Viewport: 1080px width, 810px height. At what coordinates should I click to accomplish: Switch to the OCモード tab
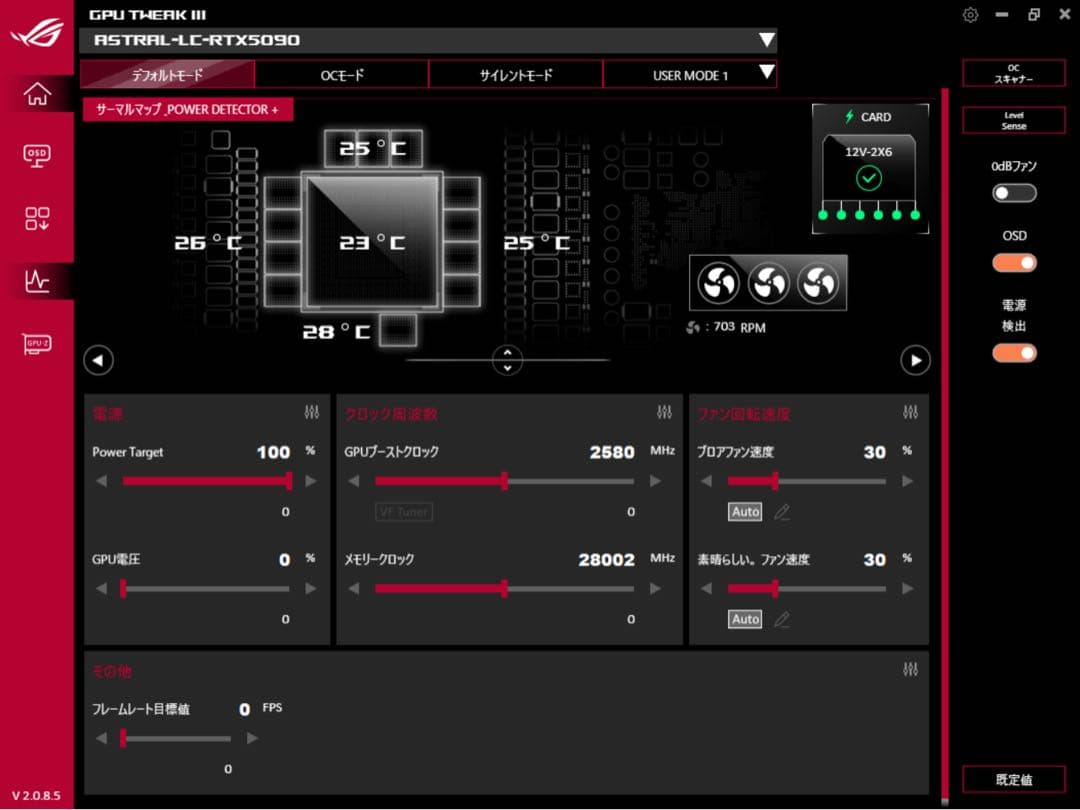pyautogui.click(x=344, y=74)
